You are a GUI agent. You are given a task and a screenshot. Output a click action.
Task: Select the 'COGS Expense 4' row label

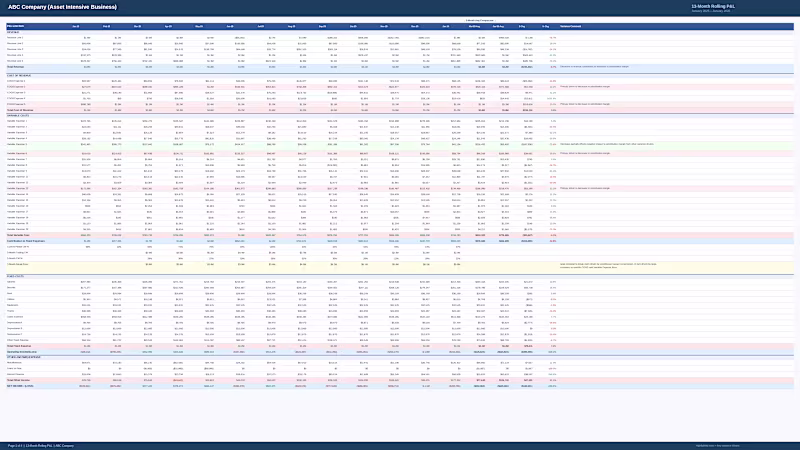click(16, 98)
